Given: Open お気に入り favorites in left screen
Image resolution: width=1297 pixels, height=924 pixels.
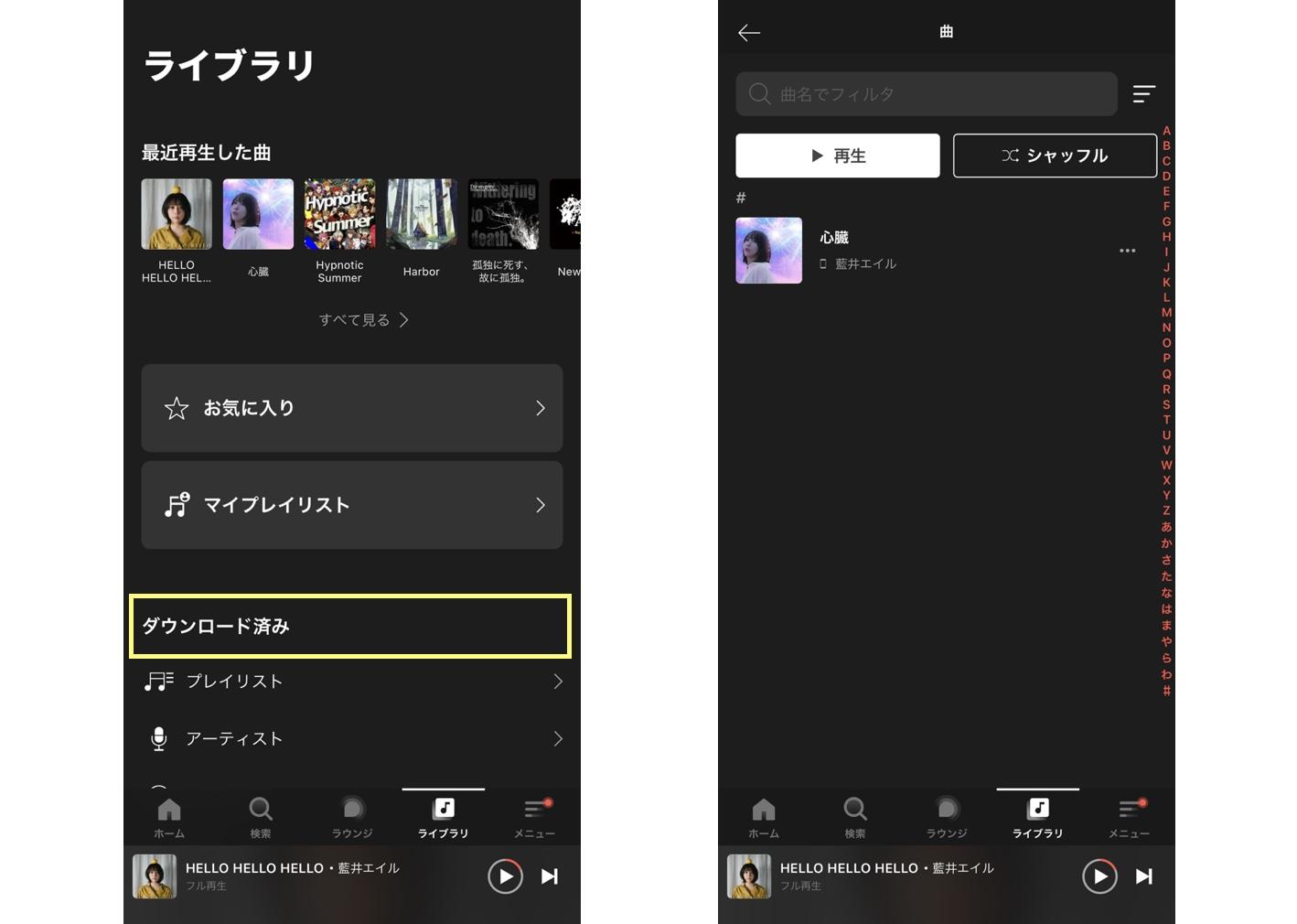Looking at the screenshot, I should click(x=351, y=408).
